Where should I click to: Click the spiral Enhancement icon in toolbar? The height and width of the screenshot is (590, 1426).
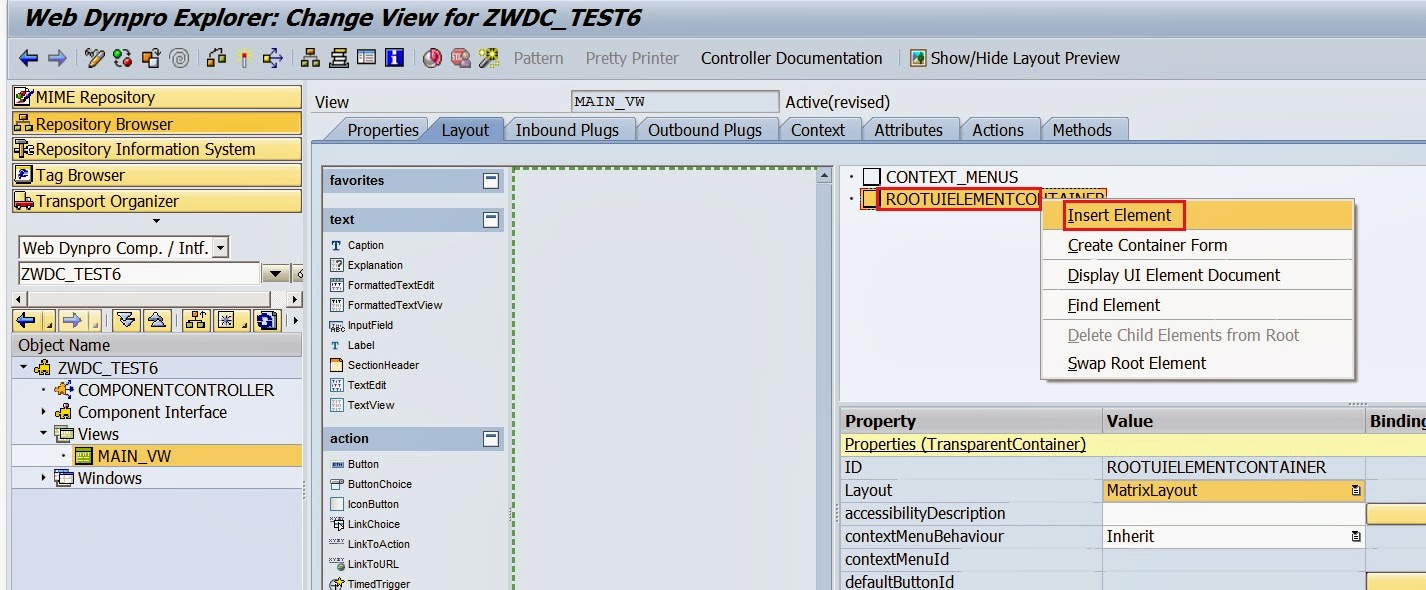(179, 58)
